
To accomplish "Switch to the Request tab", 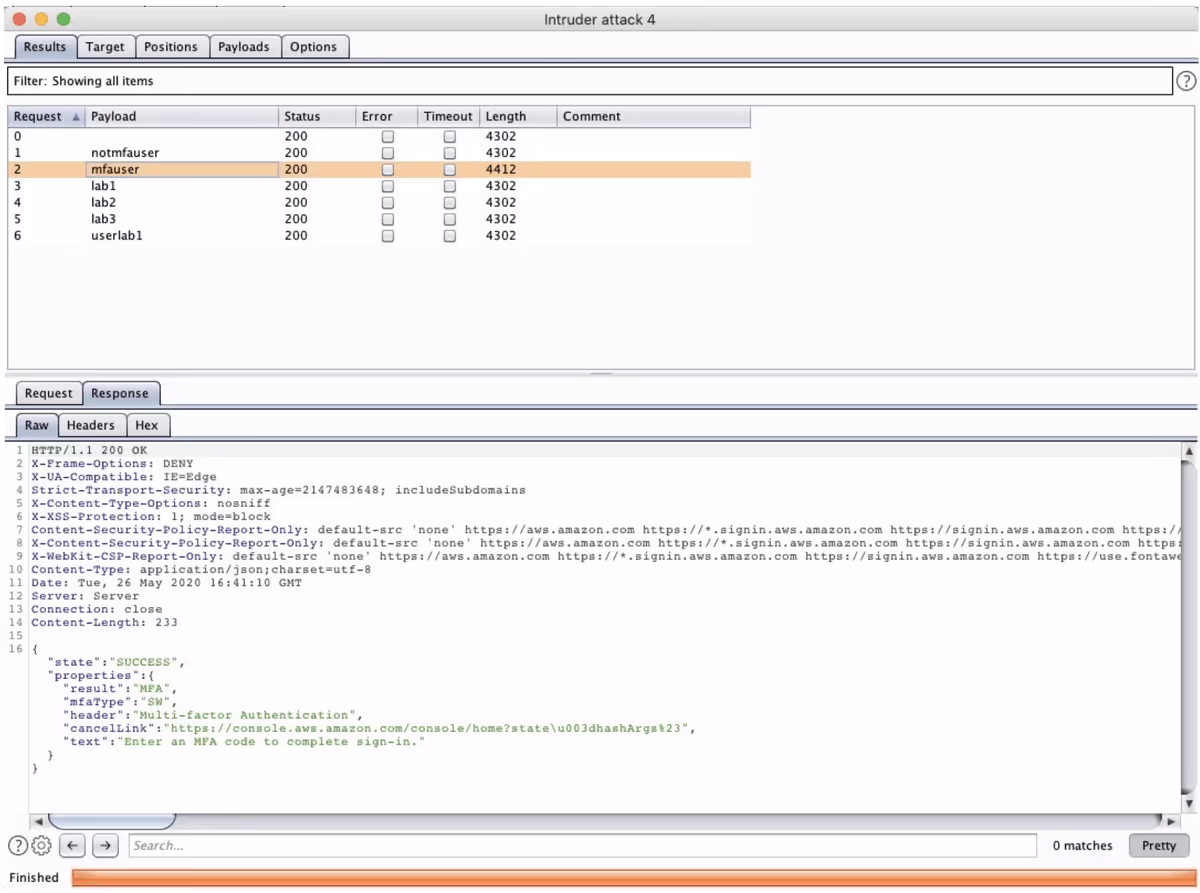I will coord(49,394).
